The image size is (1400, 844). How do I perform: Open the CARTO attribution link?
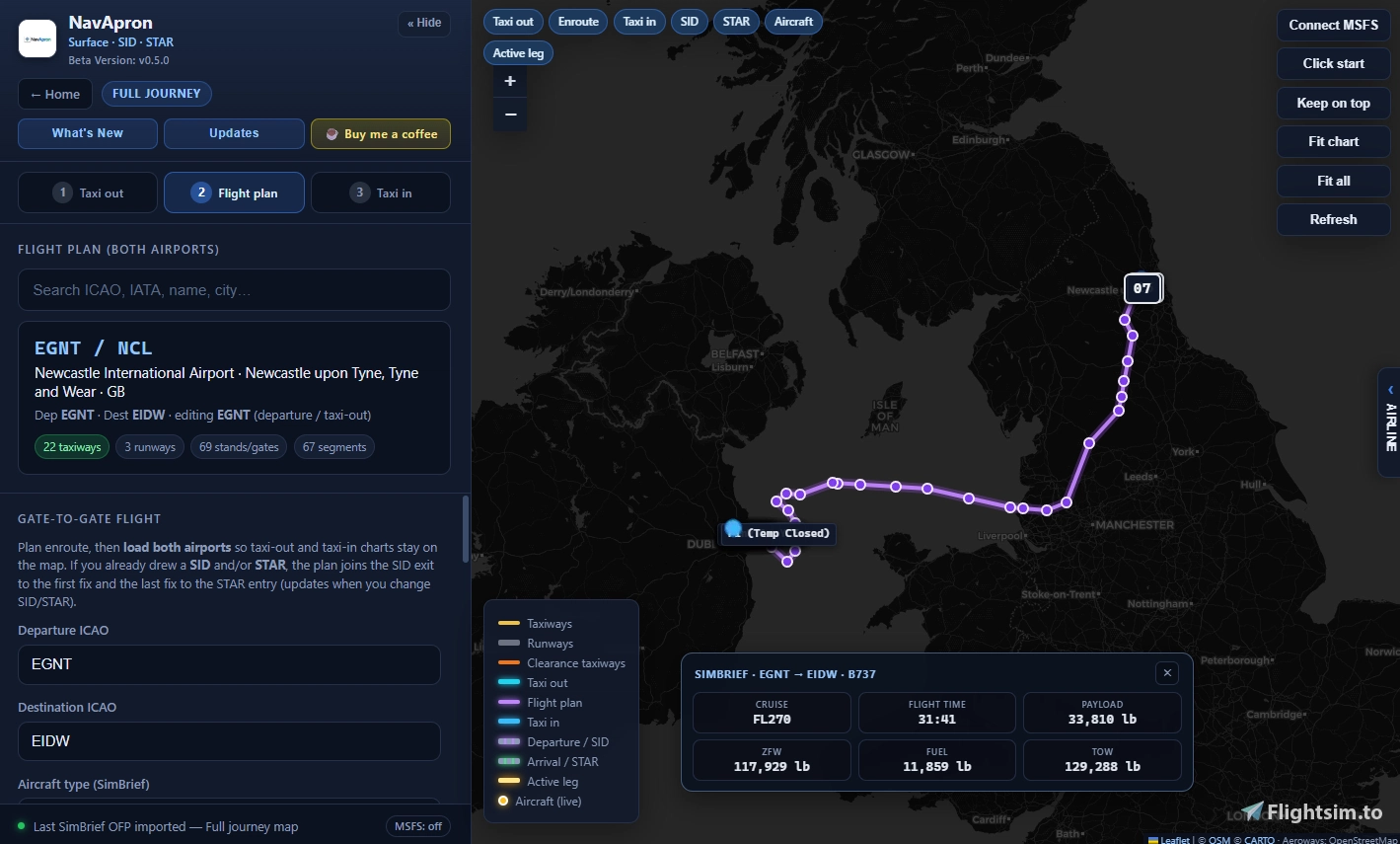(x=1260, y=840)
